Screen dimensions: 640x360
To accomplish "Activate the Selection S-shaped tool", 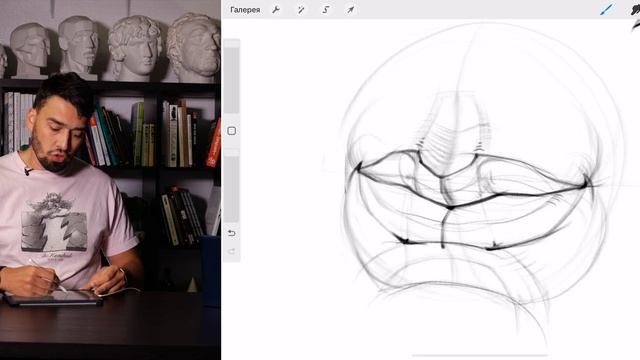I will coord(326,10).
